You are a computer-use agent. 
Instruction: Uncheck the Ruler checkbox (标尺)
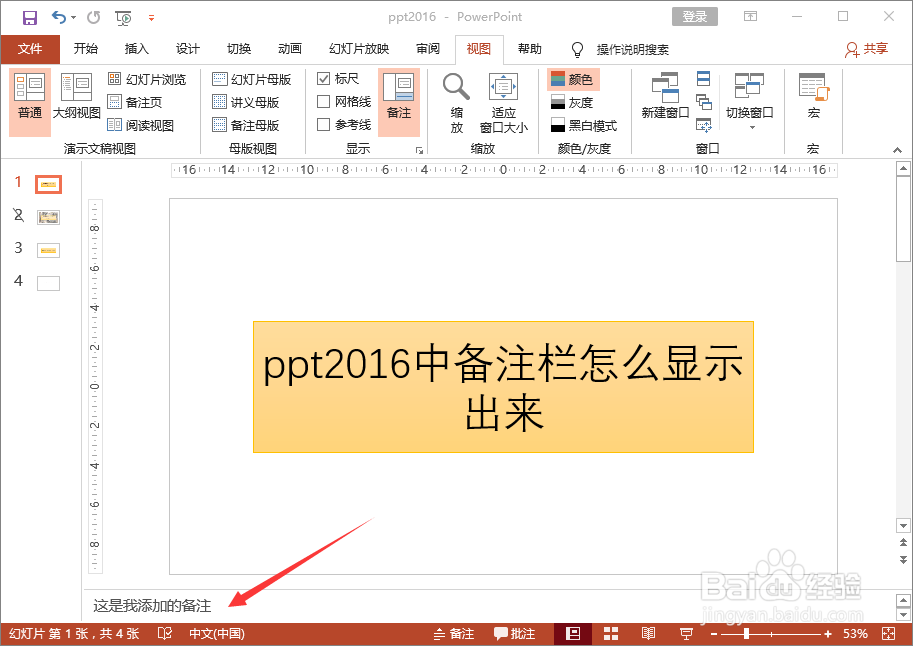[325, 78]
